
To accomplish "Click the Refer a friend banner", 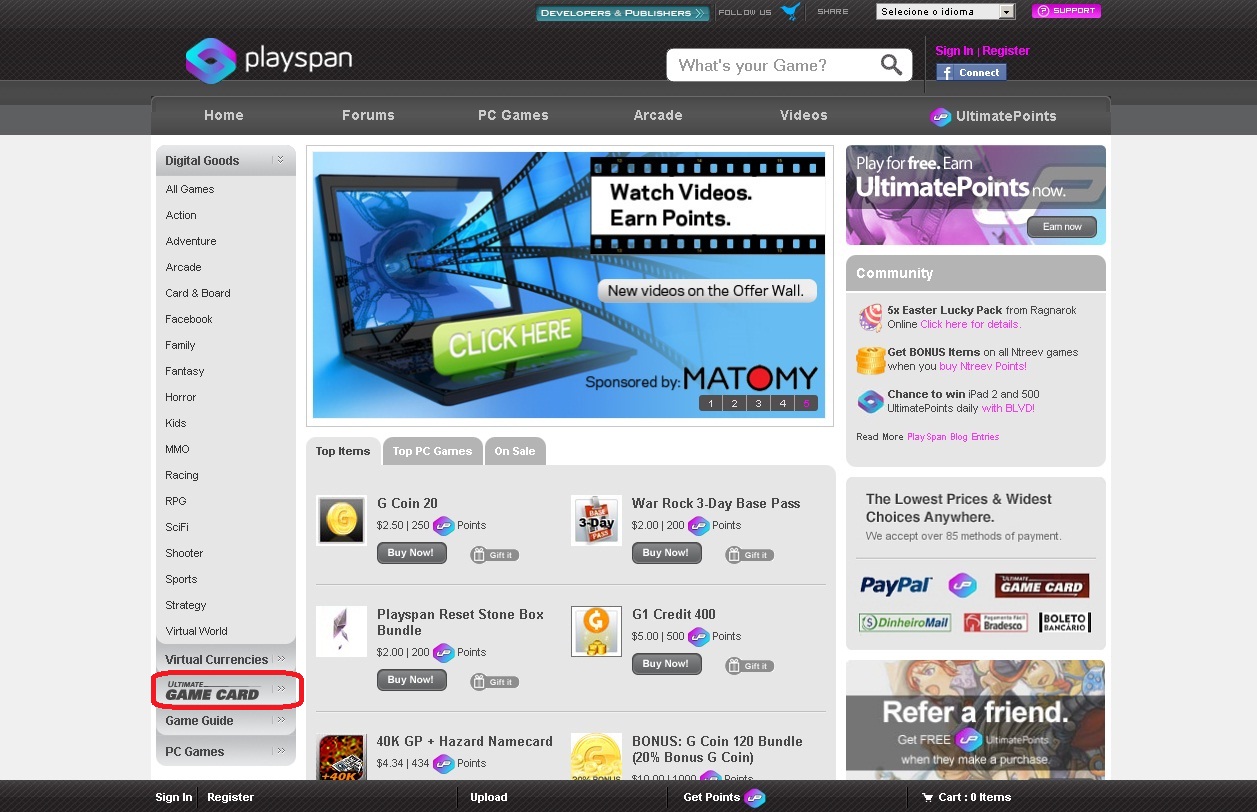I will 976,720.
